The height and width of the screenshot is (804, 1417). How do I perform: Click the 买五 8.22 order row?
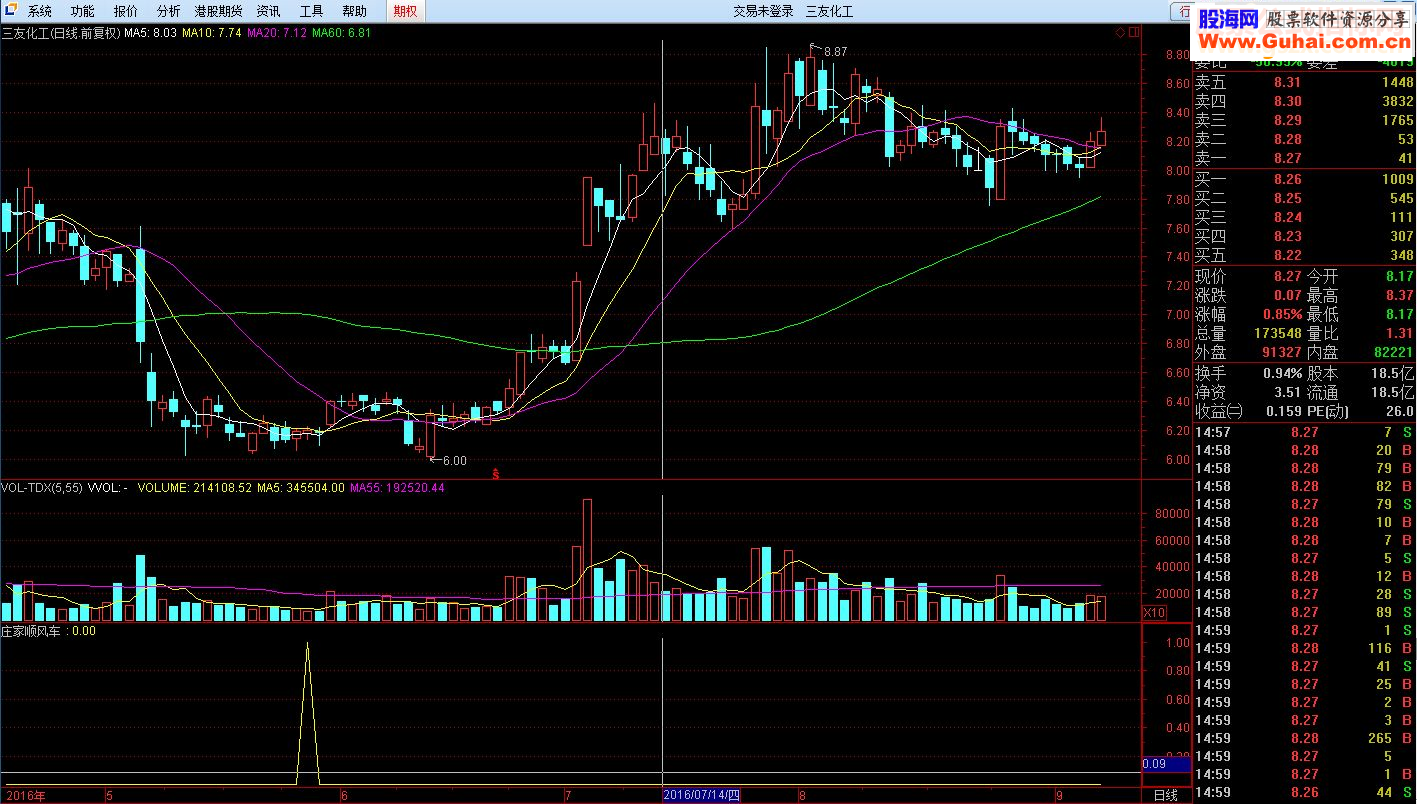1305,255
